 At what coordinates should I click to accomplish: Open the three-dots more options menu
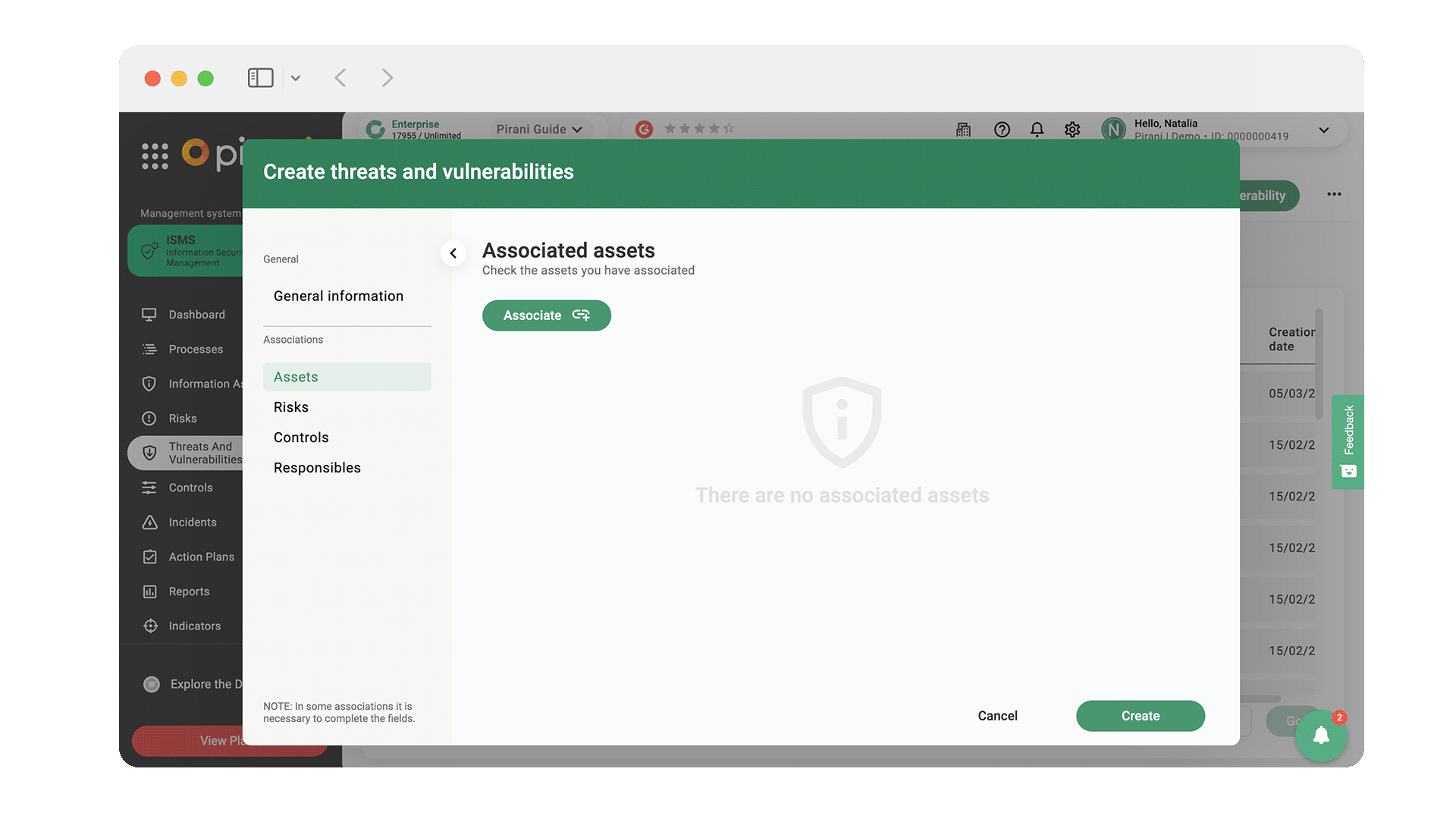click(1334, 194)
